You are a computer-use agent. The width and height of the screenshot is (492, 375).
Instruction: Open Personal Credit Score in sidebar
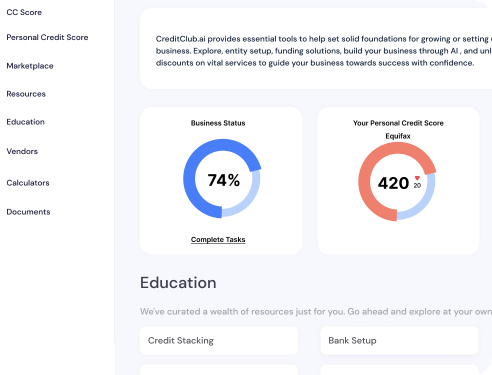(x=47, y=37)
